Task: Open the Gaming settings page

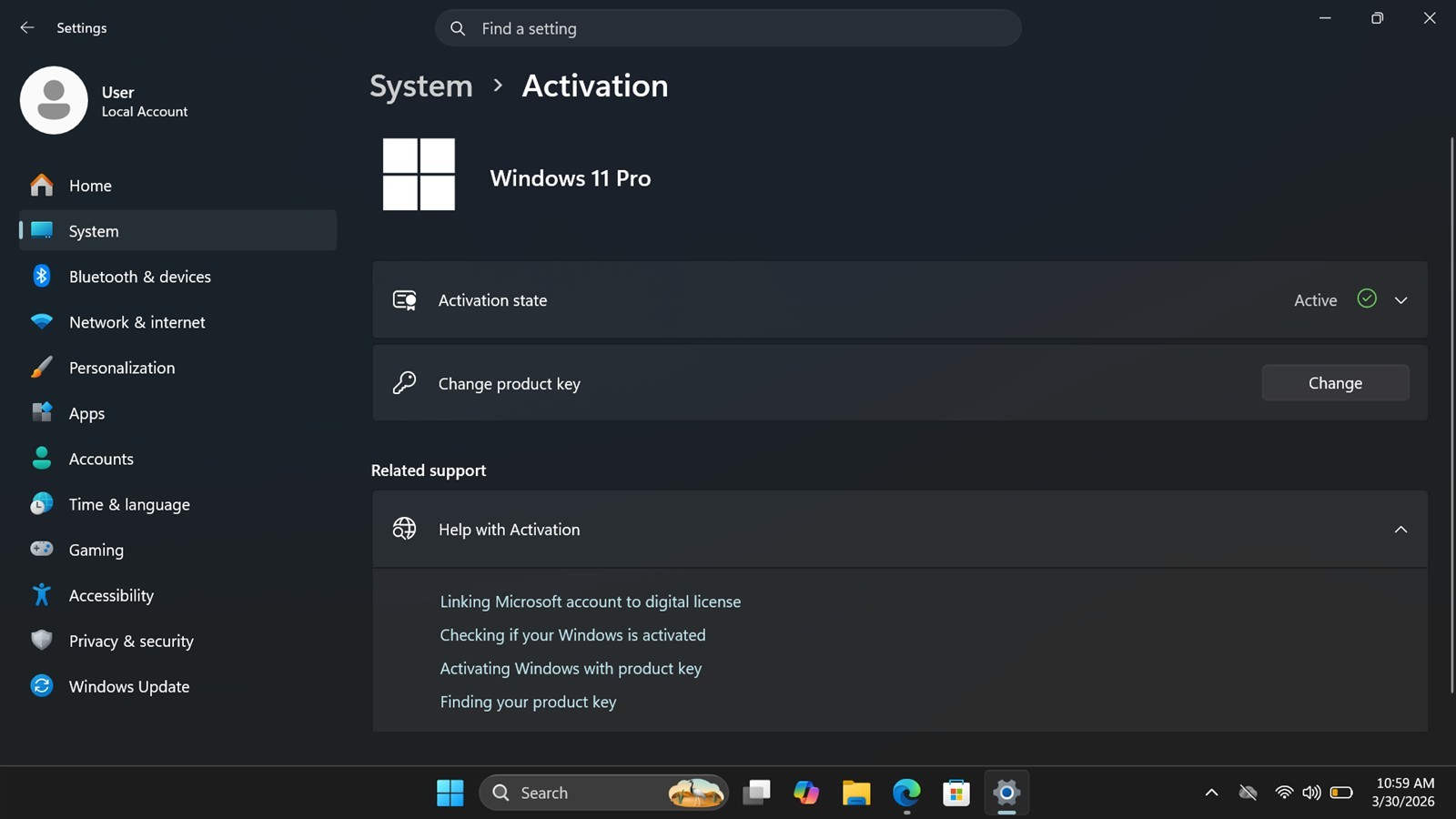Action: tap(177, 550)
